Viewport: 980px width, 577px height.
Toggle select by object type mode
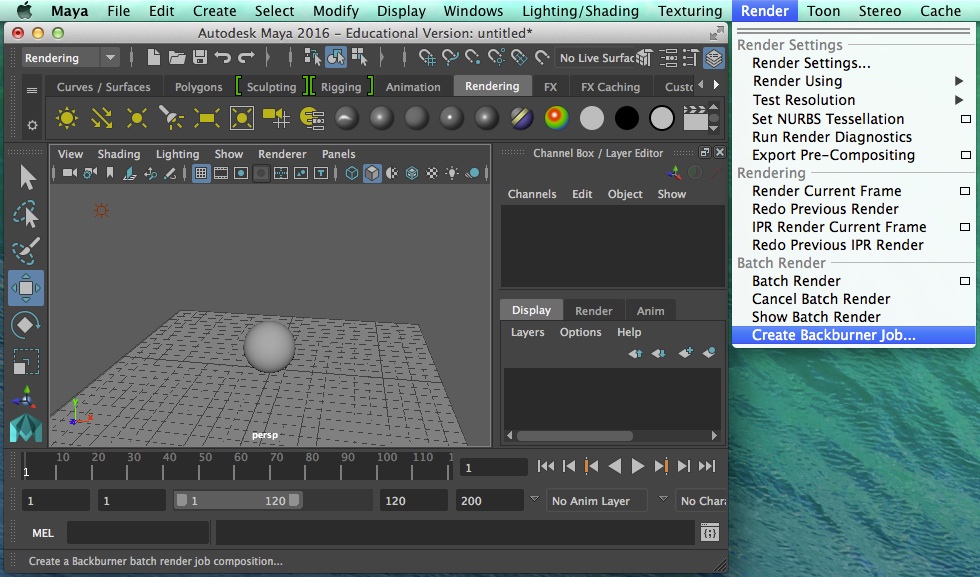336,58
